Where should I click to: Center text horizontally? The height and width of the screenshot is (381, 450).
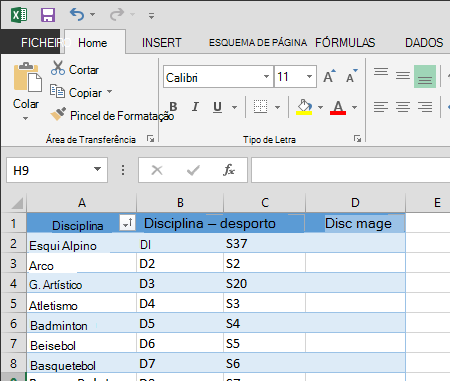403,107
